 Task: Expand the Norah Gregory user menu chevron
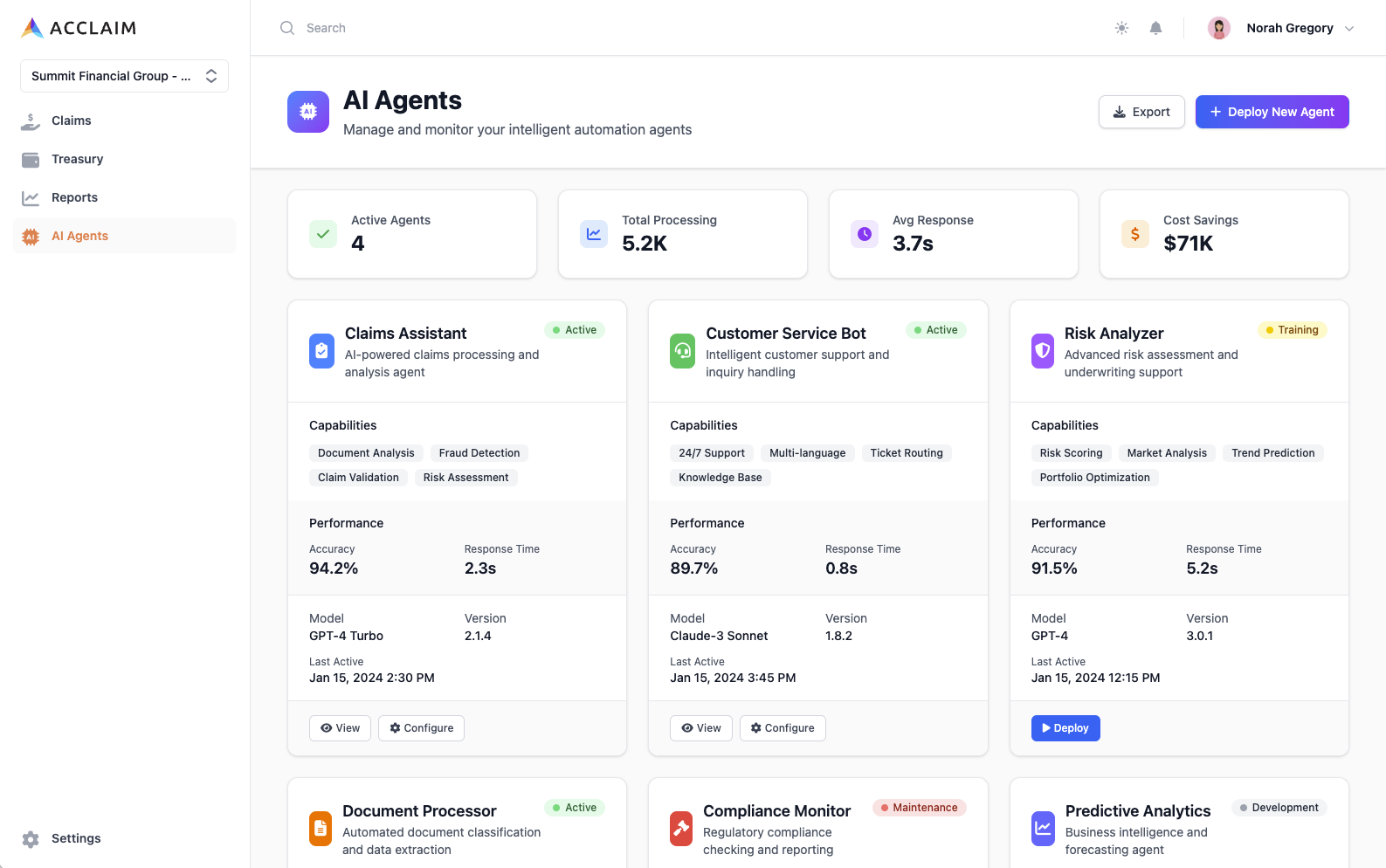tap(1349, 29)
